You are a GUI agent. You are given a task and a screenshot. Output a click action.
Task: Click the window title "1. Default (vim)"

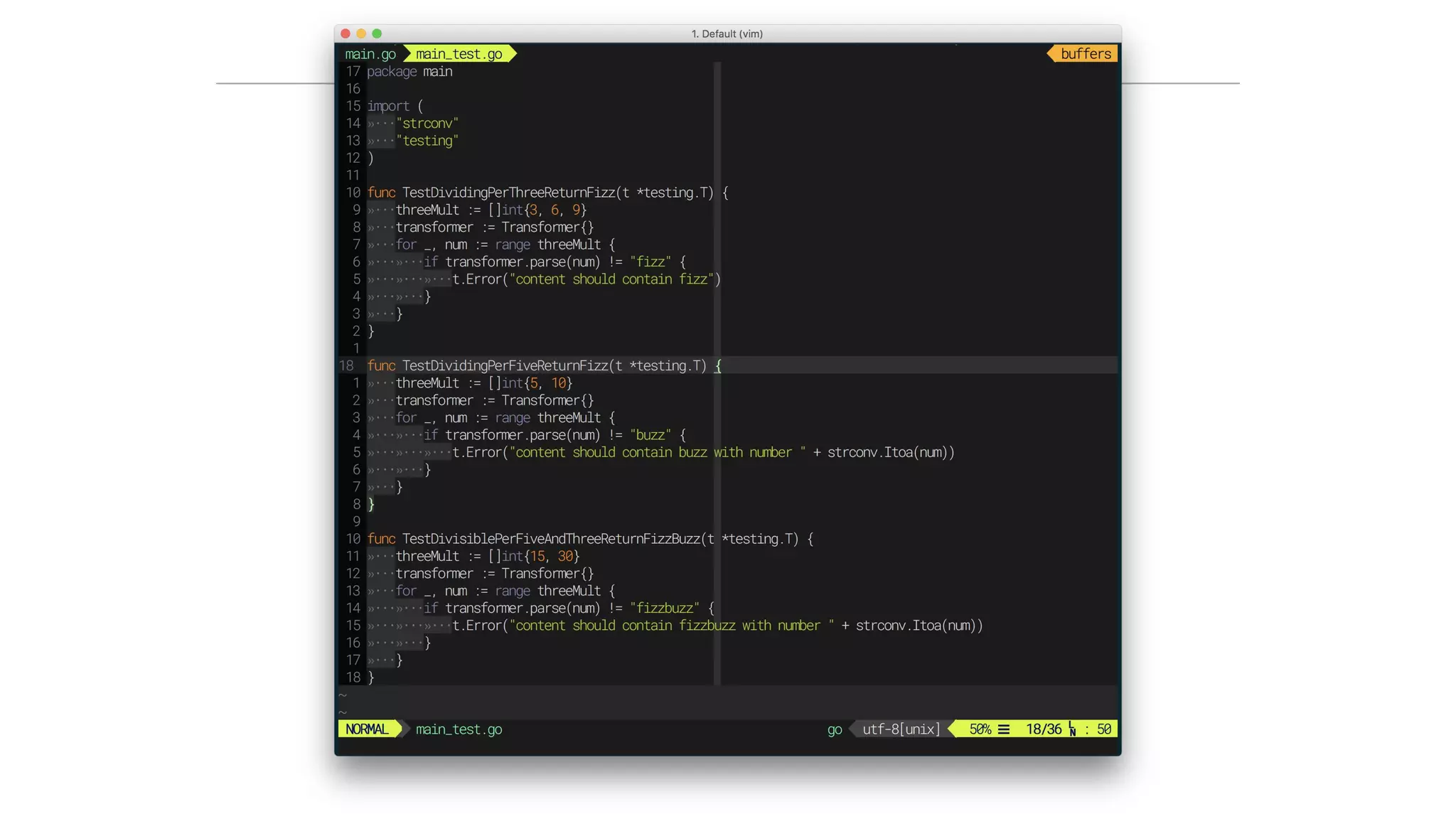727,33
